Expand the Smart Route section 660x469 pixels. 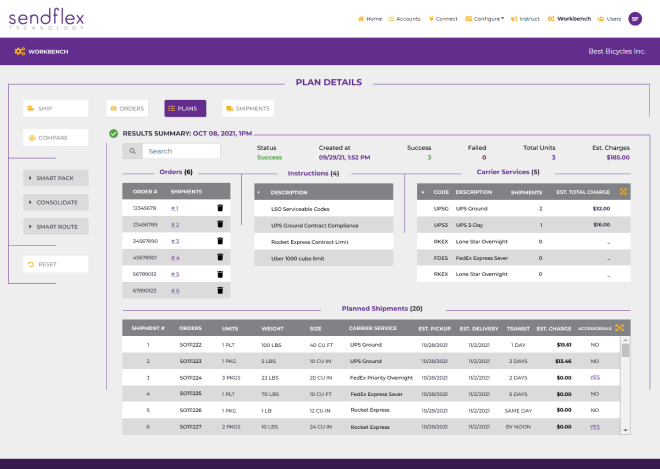[x=56, y=226]
